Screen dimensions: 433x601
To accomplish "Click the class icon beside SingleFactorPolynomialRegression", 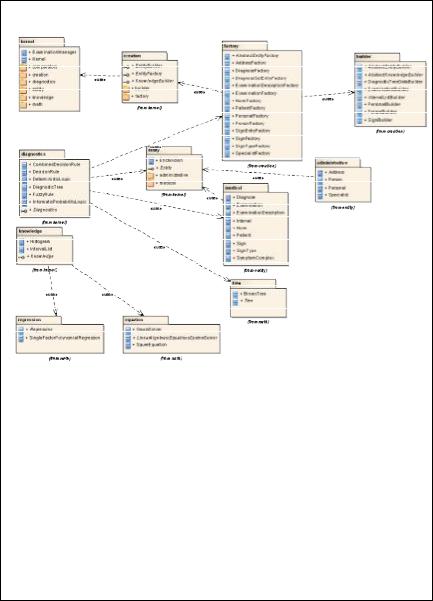I will [21, 338].
